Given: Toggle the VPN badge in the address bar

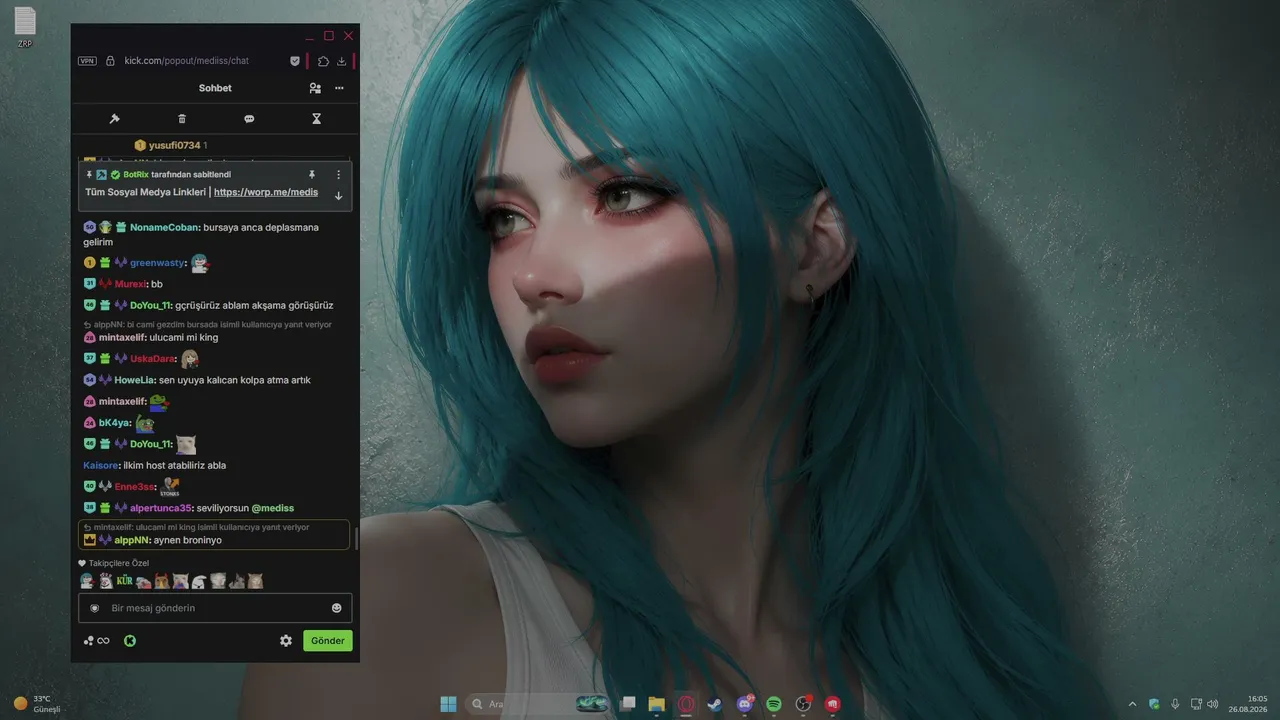Looking at the screenshot, I should (x=87, y=61).
